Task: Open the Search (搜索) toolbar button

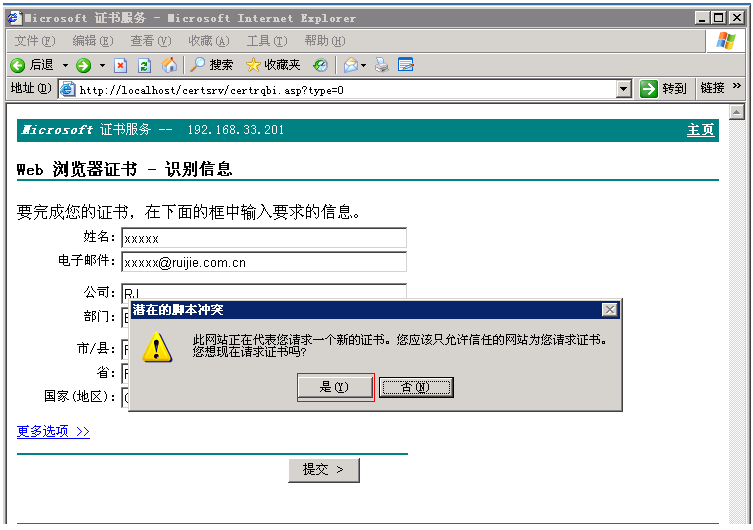Action: point(211,65)
